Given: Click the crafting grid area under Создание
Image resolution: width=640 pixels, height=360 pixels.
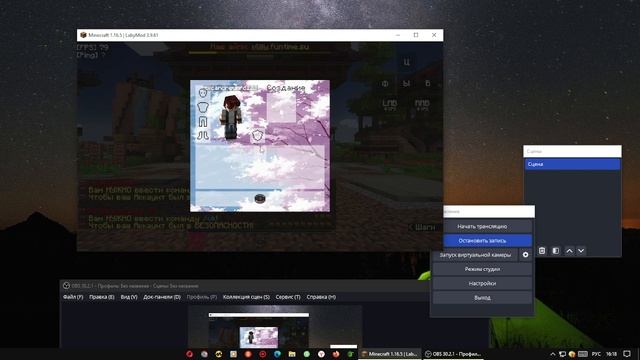Looking at the screenshot, I should point(281,108).
